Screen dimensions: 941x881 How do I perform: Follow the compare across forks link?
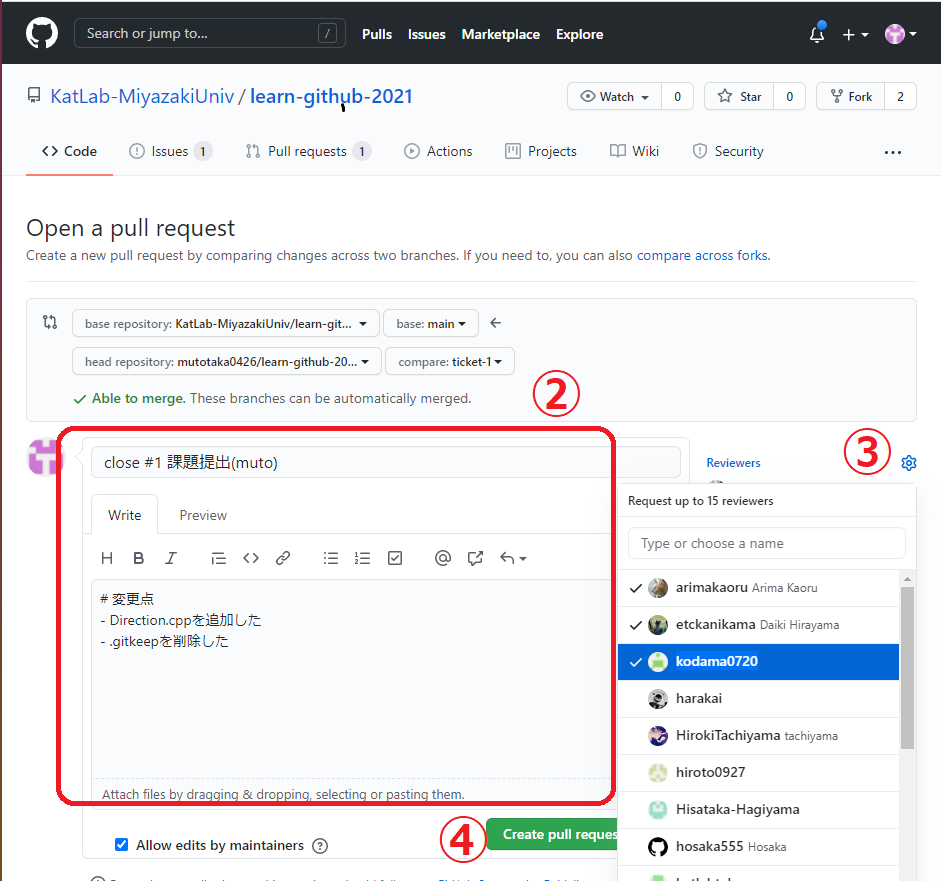(x=702, y=256)
